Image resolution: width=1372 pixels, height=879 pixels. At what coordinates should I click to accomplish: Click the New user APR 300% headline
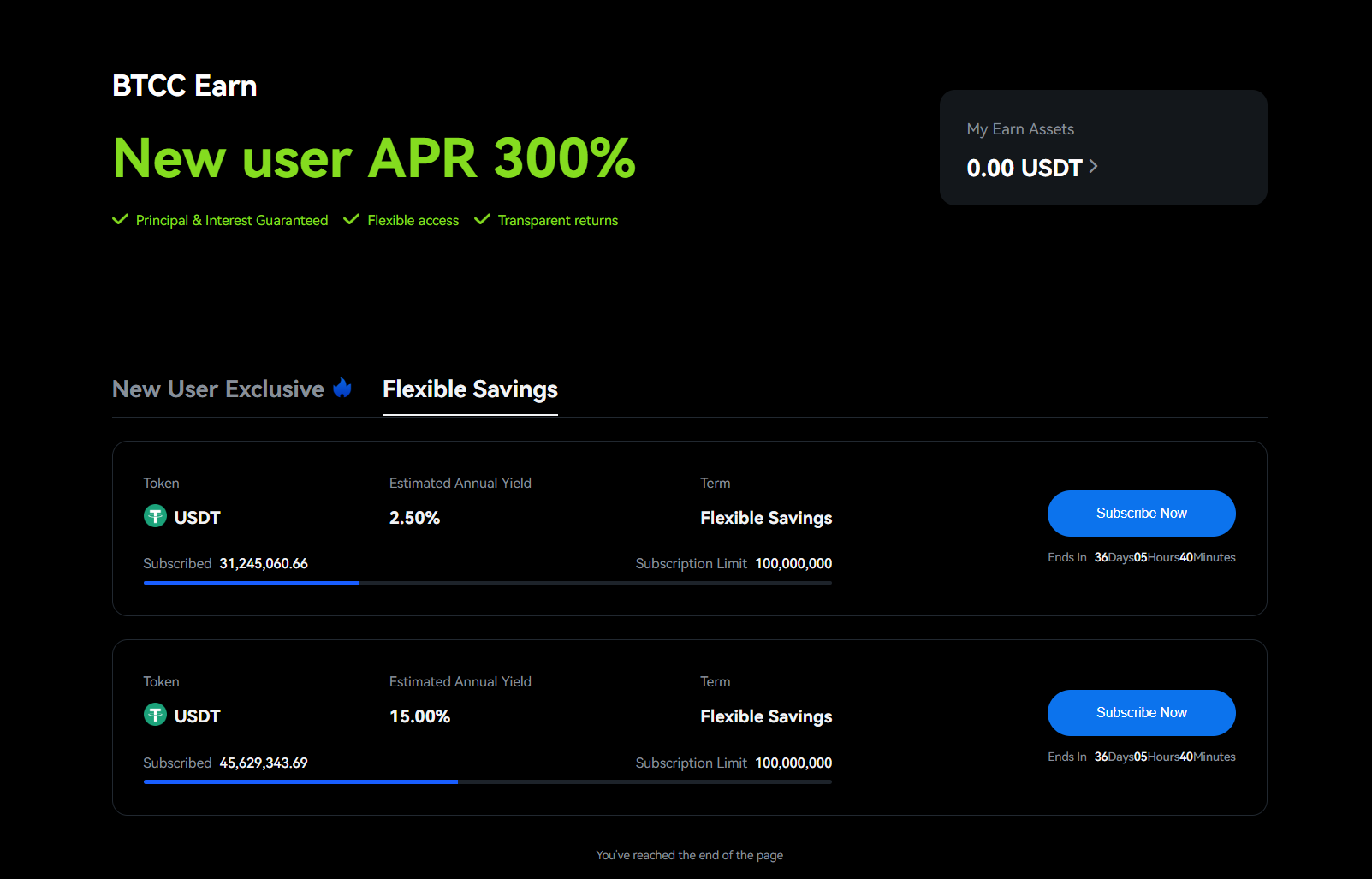pyautogui.click(x=374, y=158)
